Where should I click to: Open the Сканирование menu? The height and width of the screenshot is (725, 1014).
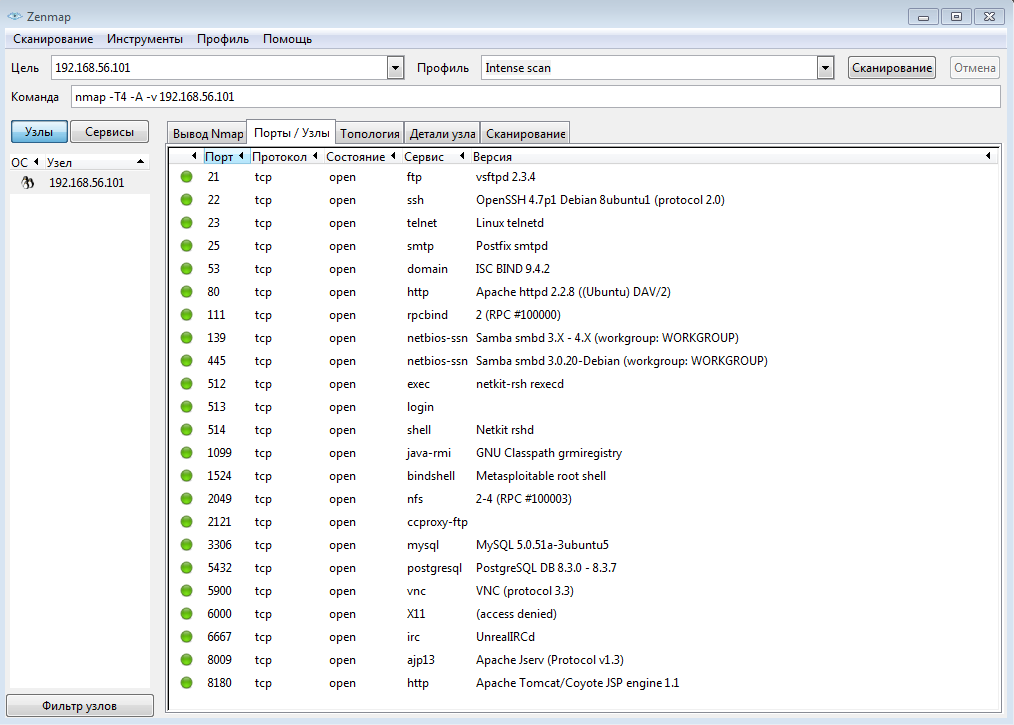(x=53, y=39)
